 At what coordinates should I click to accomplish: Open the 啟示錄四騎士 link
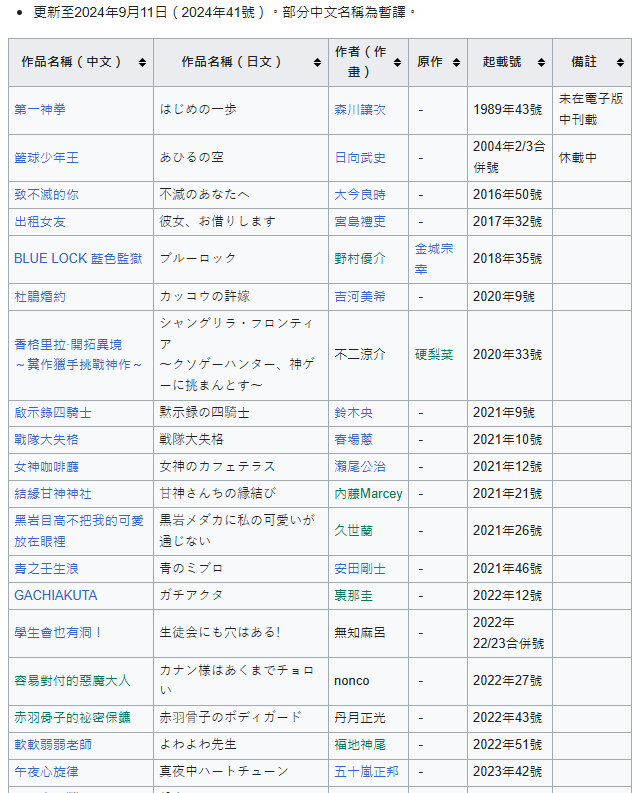click(53, 413)
